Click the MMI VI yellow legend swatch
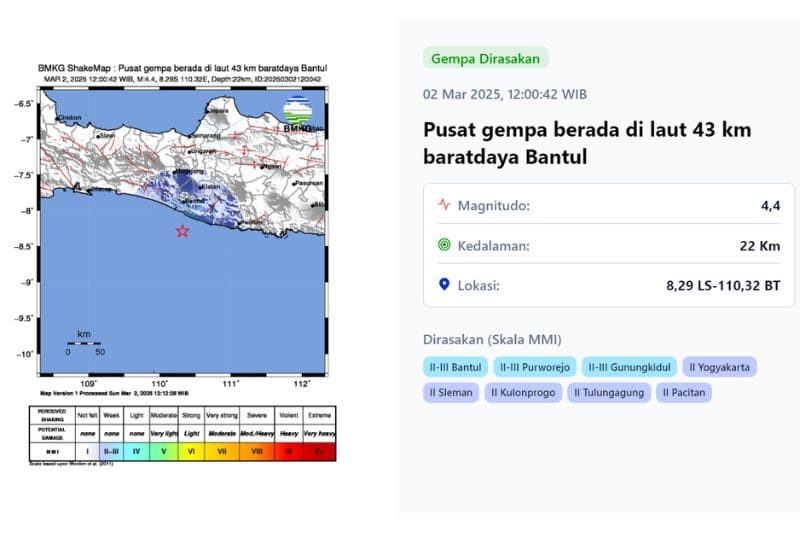This screenshot has width=800, height=534. point(191,451)
